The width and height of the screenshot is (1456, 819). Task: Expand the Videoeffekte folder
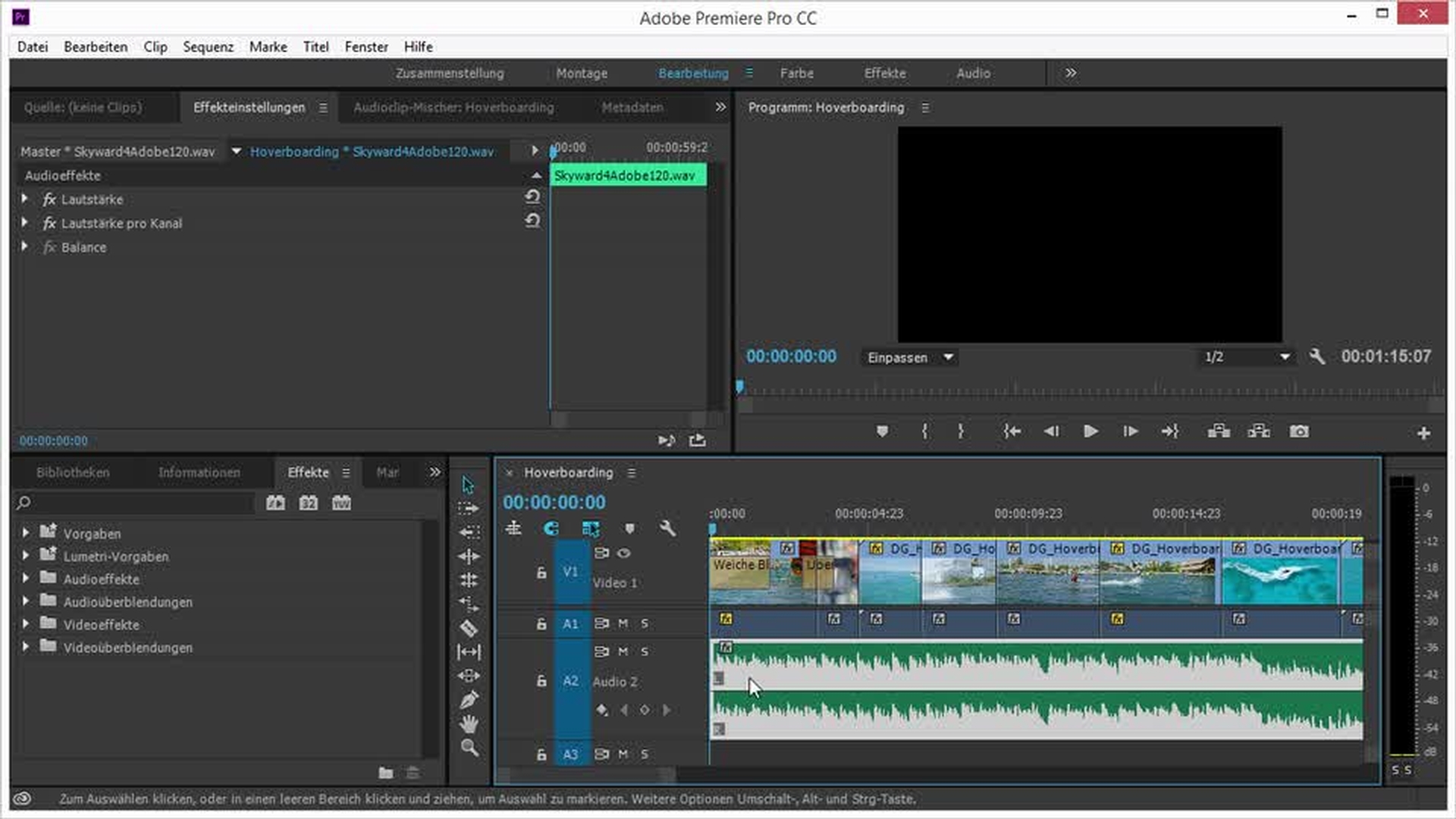[x=26, y=624]
